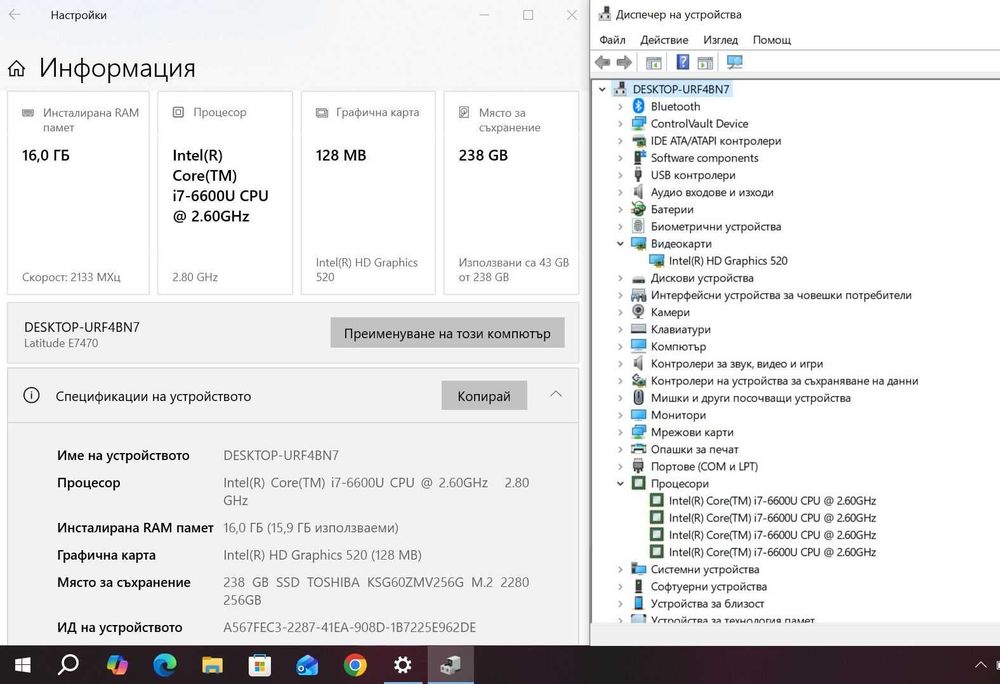Open Microsoft Store from the taskbar
The image size is (1000, 684).
click(x=260, y=665)
